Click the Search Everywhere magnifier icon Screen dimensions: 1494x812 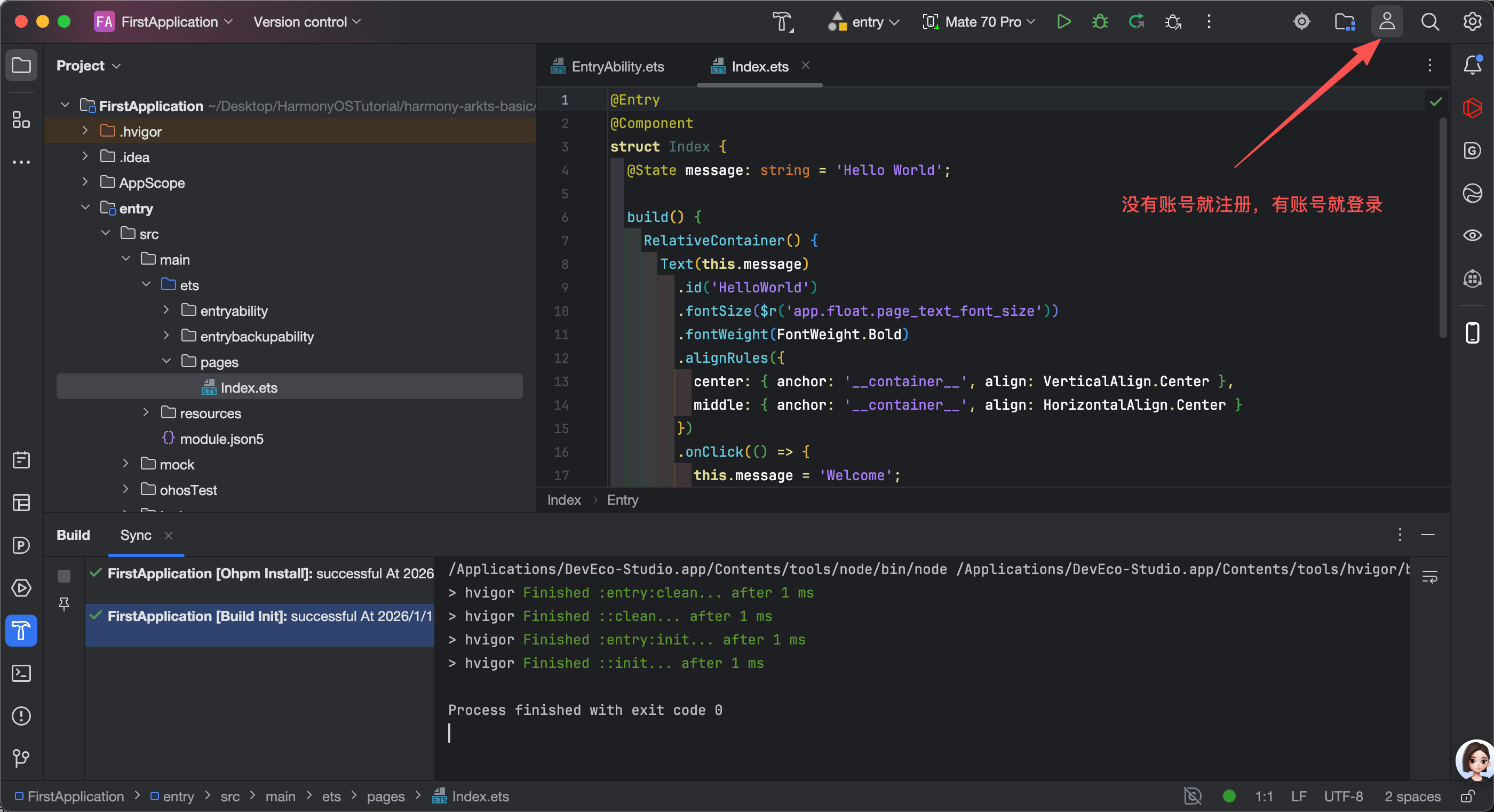(x=1429, y=22)
